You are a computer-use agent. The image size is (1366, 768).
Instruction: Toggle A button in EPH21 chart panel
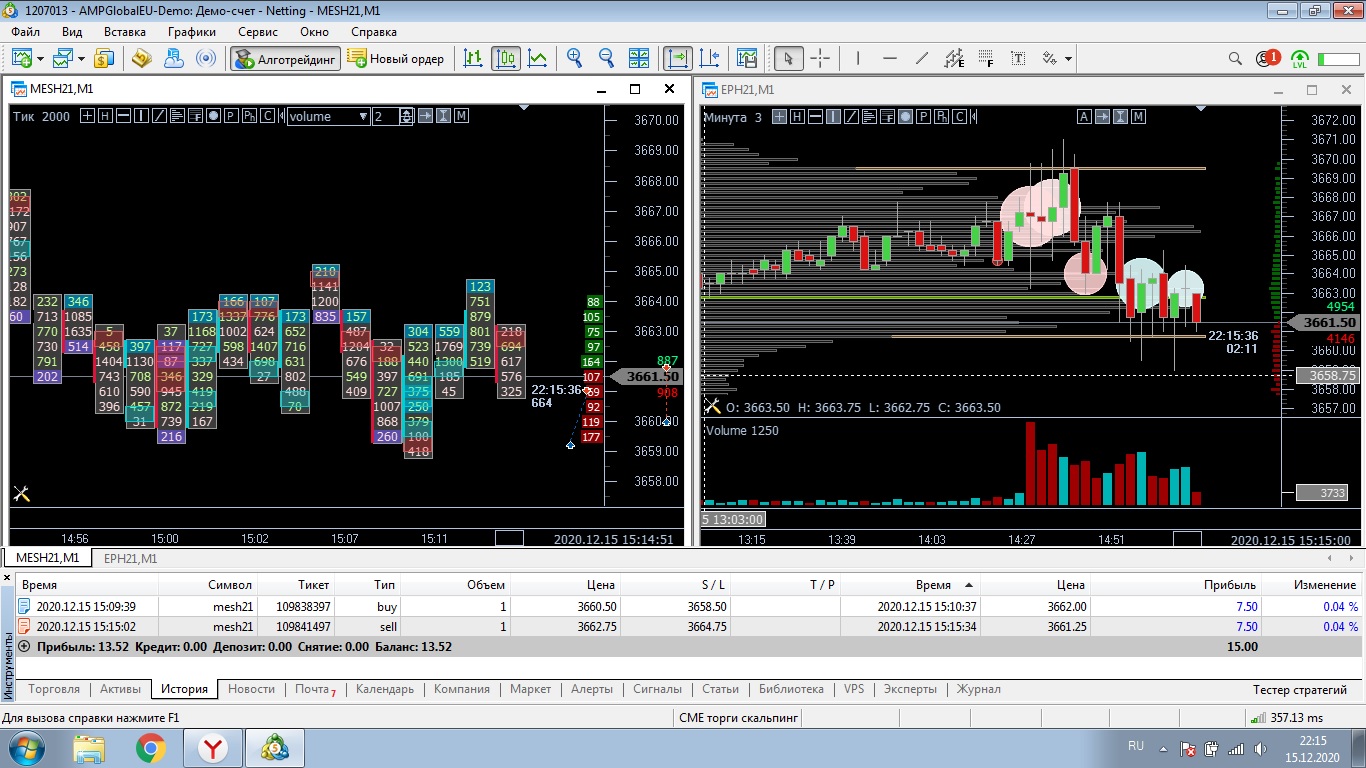click(1084, 117)
